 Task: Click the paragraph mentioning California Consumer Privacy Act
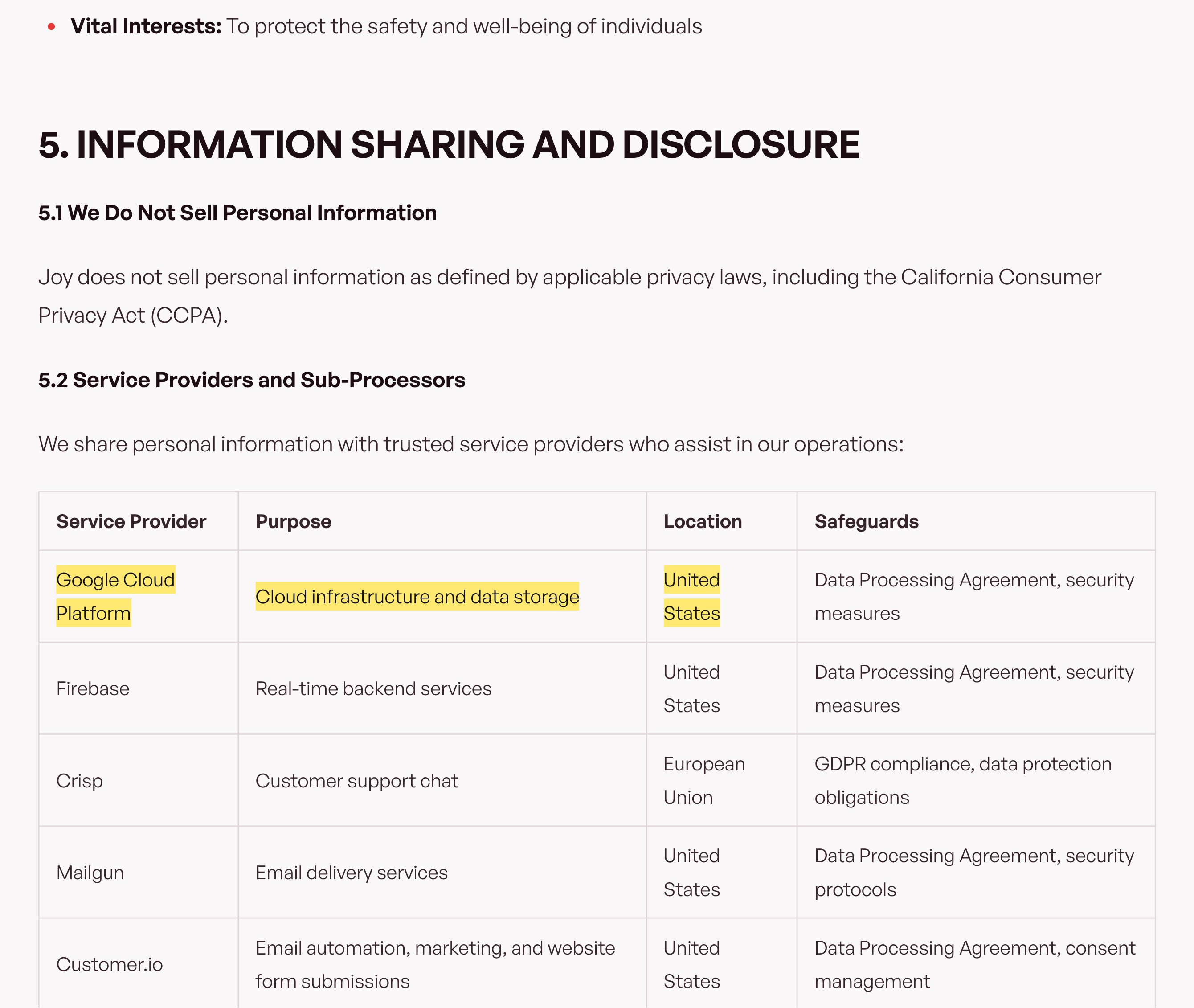[x=569, y=296]
